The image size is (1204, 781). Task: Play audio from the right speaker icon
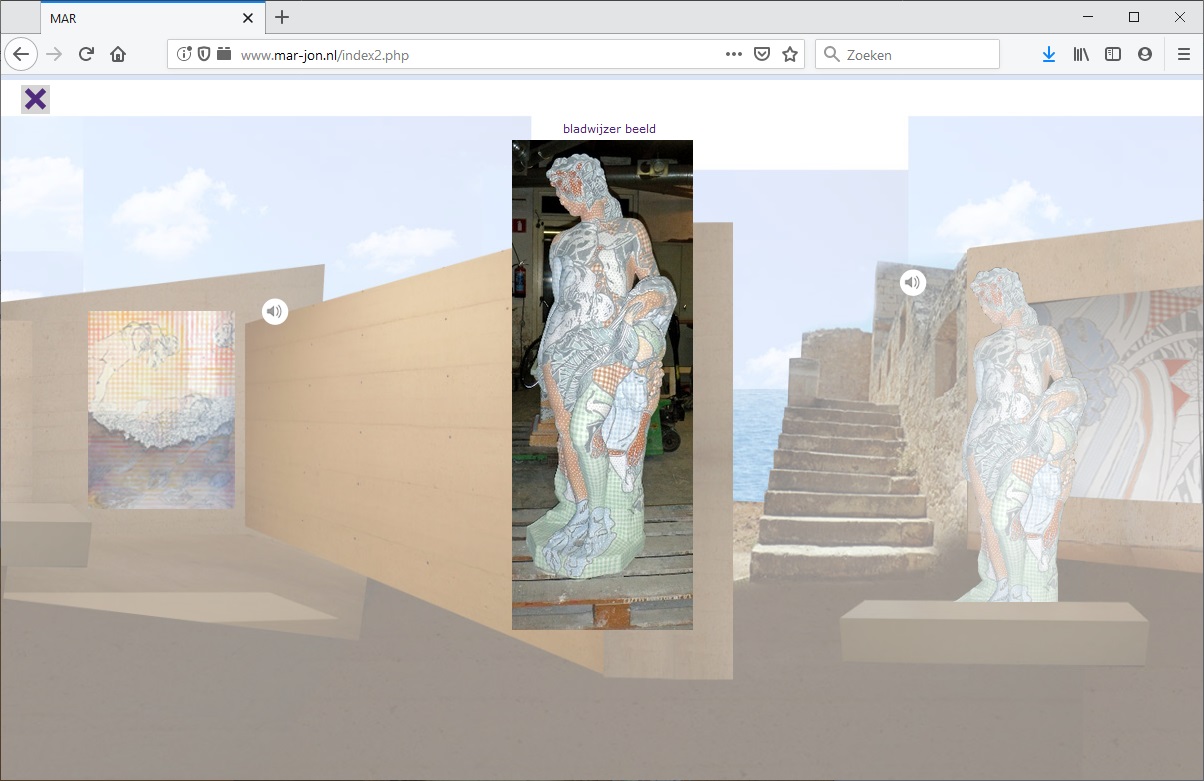912,283
